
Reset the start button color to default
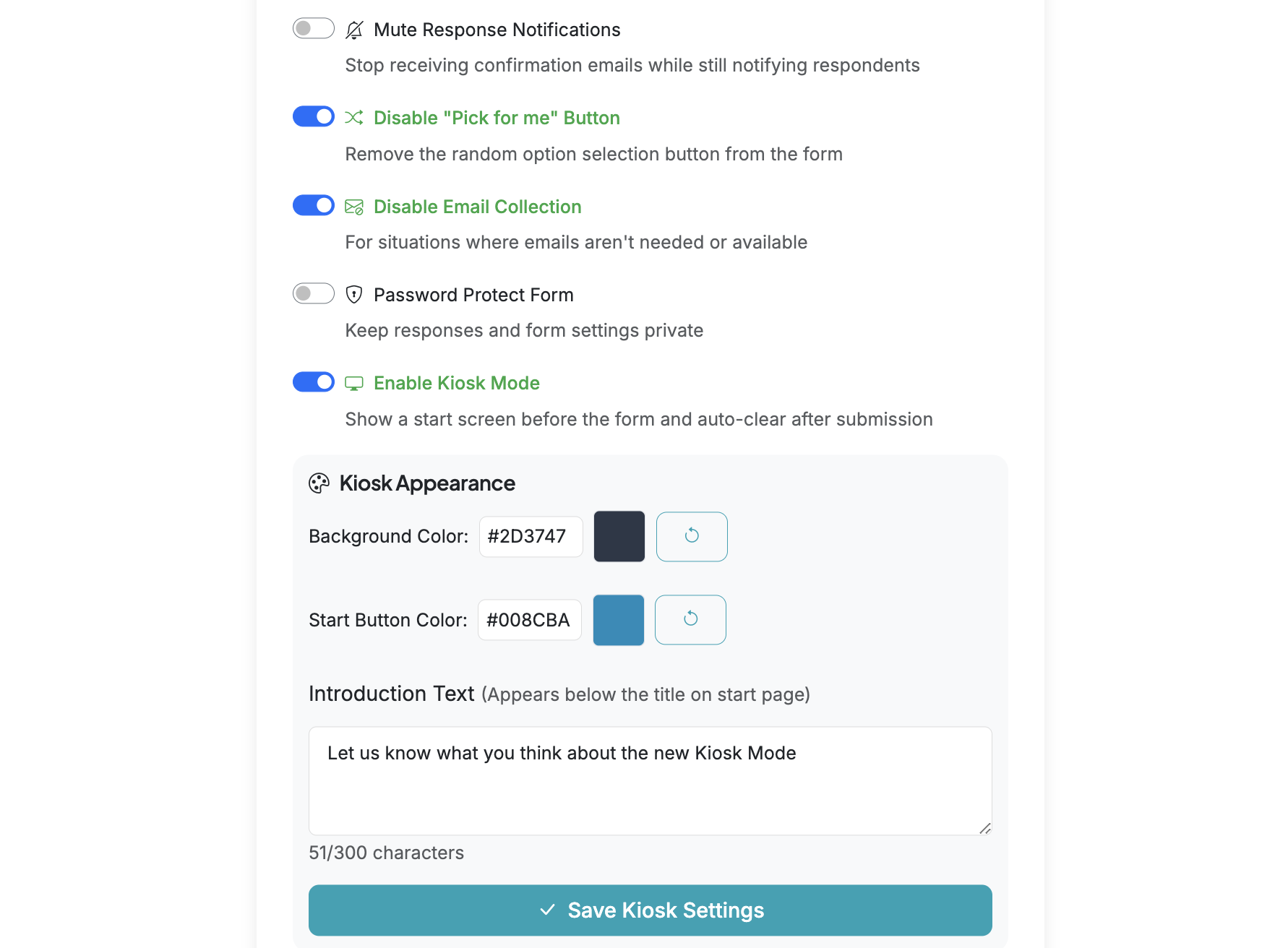click(690, 619)
